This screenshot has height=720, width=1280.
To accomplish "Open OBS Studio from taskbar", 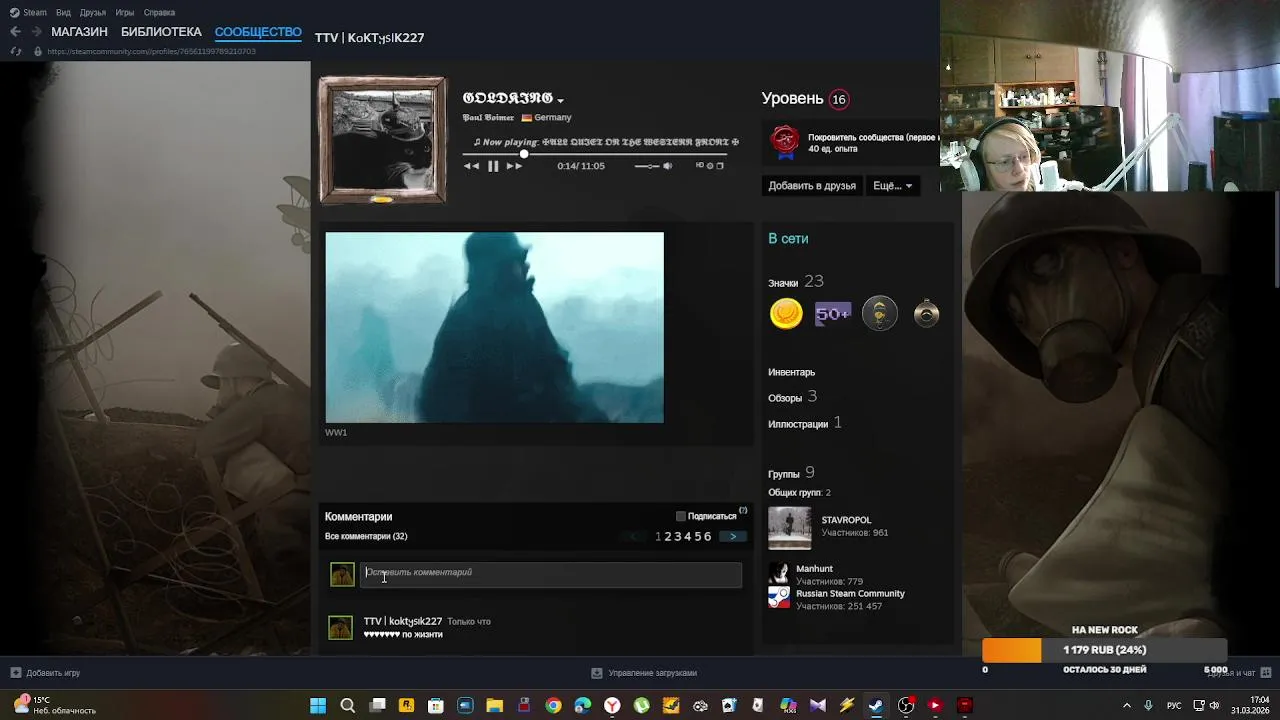I will click(906, 706).
